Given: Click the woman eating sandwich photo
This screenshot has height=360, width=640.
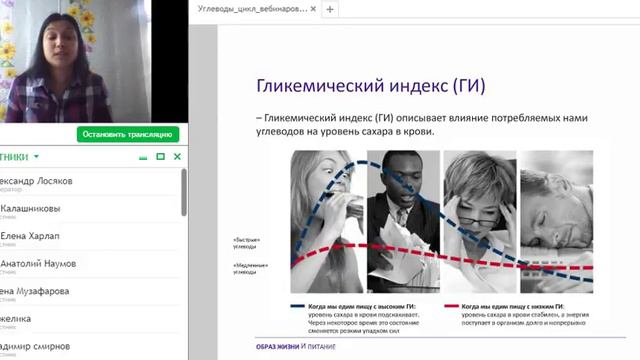Looking at the screenshot, I should [x=327, y=222].
